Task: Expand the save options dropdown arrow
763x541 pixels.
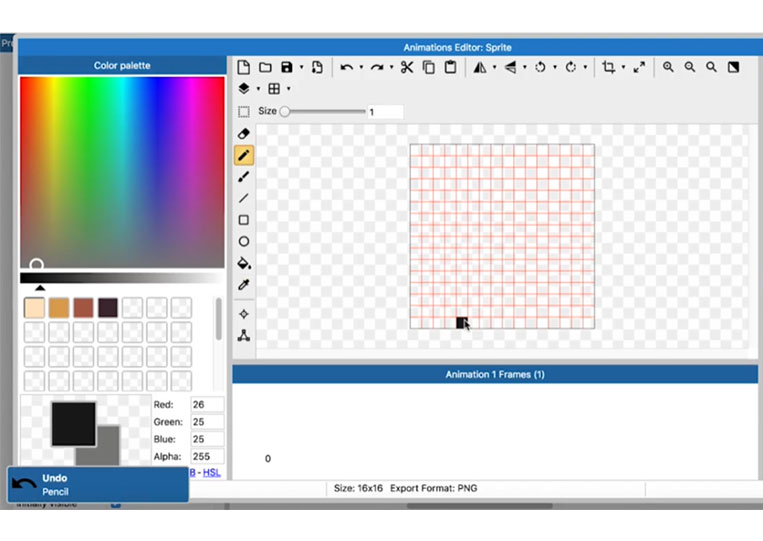Action: click(x=301, y=67)
